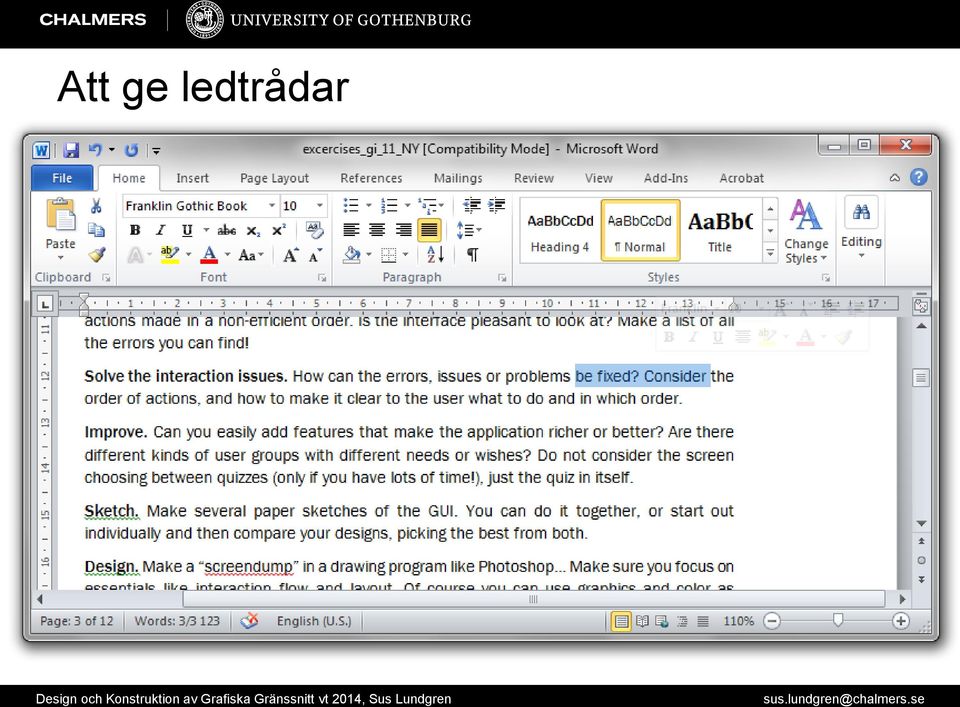Apply subscript formatting
The height and width of the screenshot is (707, 960).
pos(253,231)
